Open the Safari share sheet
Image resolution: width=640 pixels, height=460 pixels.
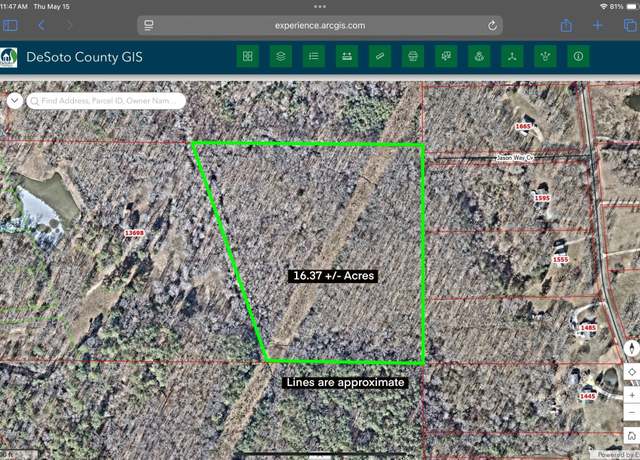point(566,25)
